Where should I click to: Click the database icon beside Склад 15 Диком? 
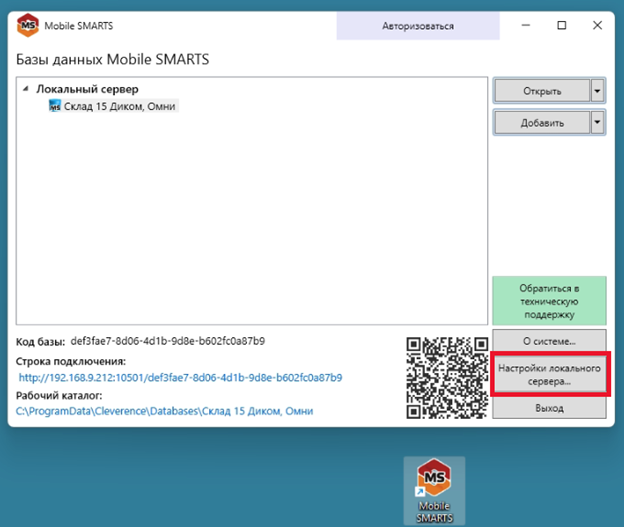[x=55, y=106]
